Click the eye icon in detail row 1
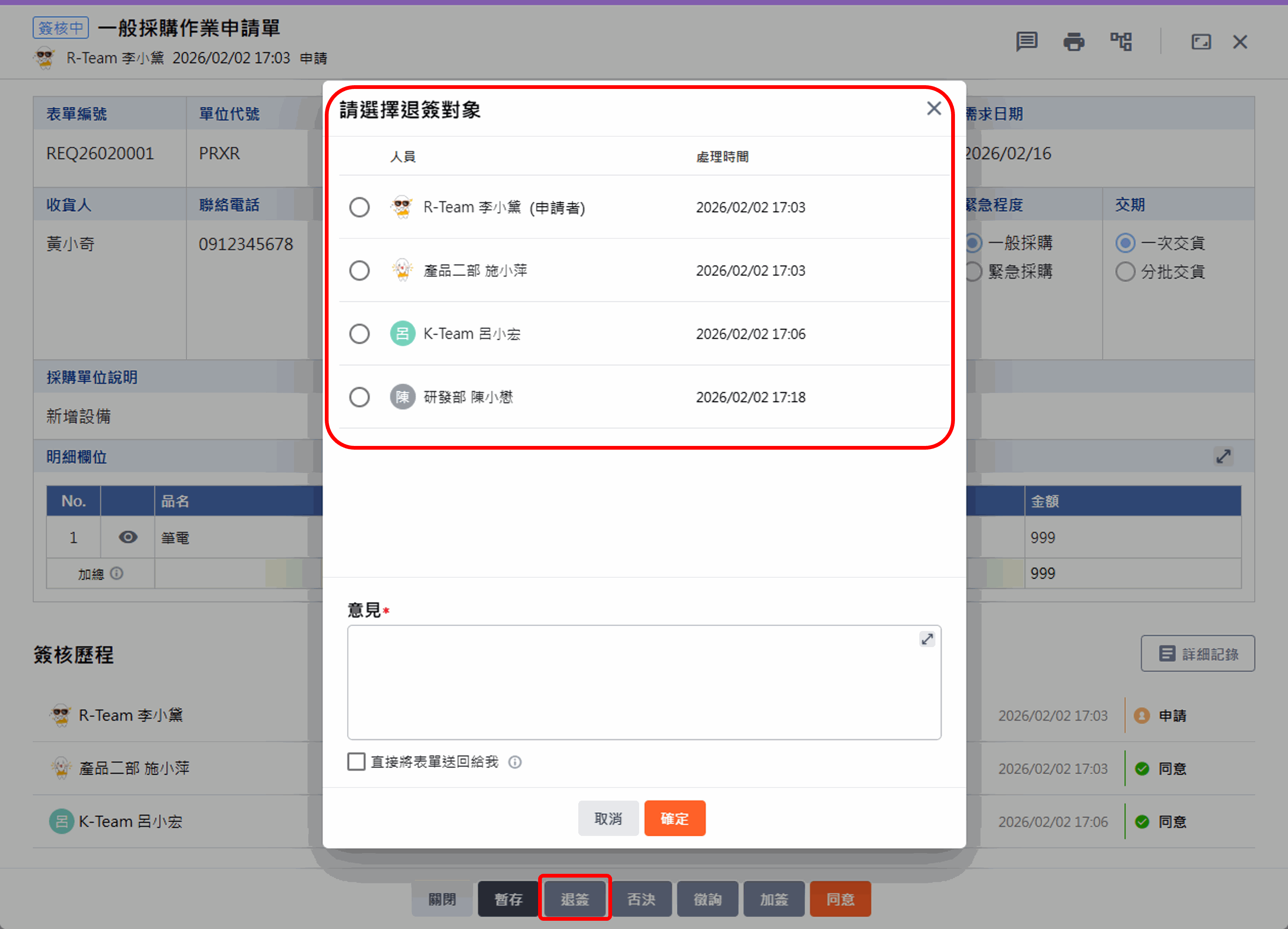 point(128,537)
